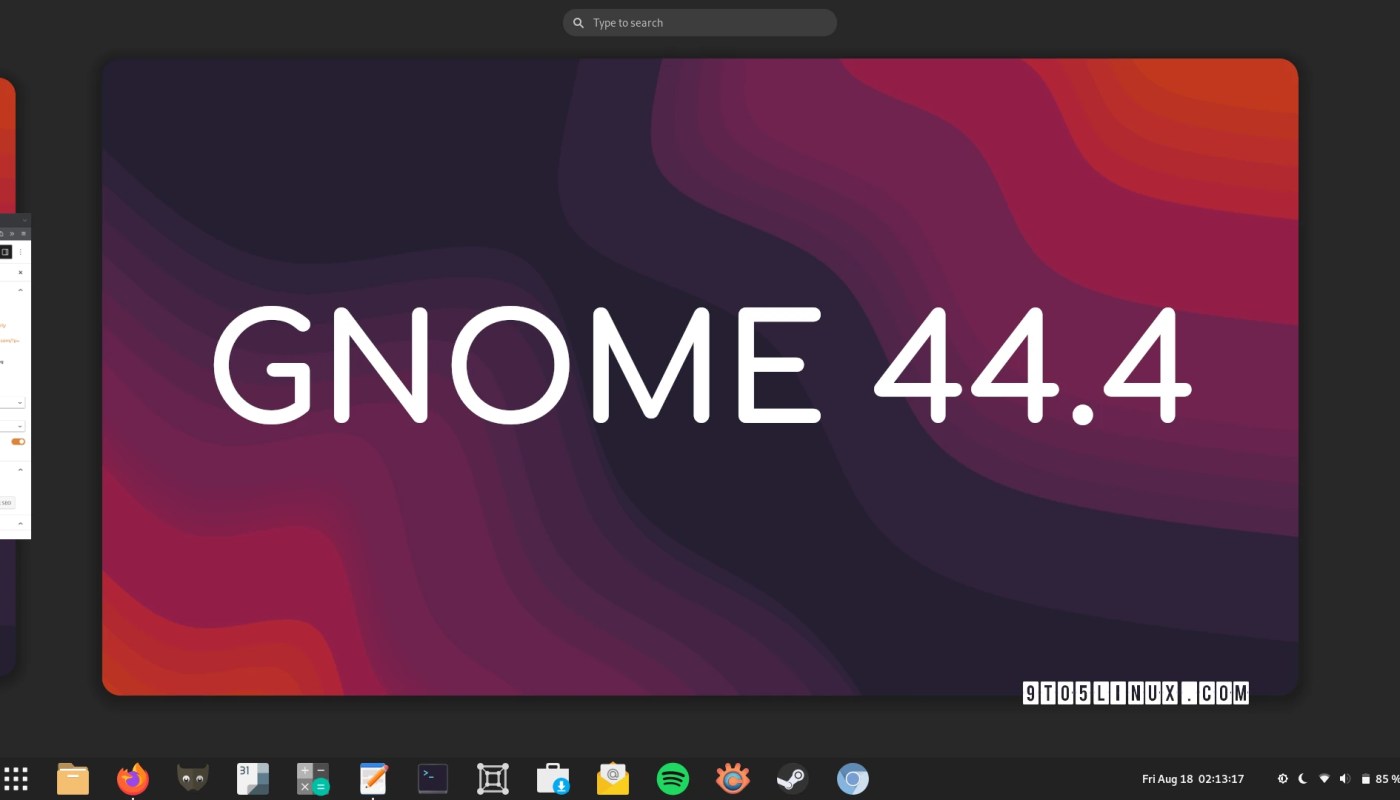Screen dimensions: 1400x800
Task: Launch the Files manager from dock
Action: click(73, 779)
